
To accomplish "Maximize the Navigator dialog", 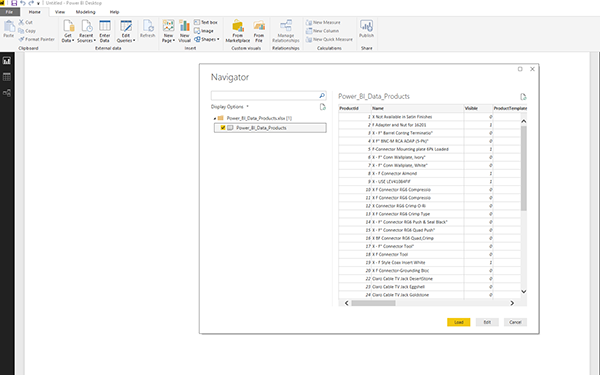I will click(520, 69).
